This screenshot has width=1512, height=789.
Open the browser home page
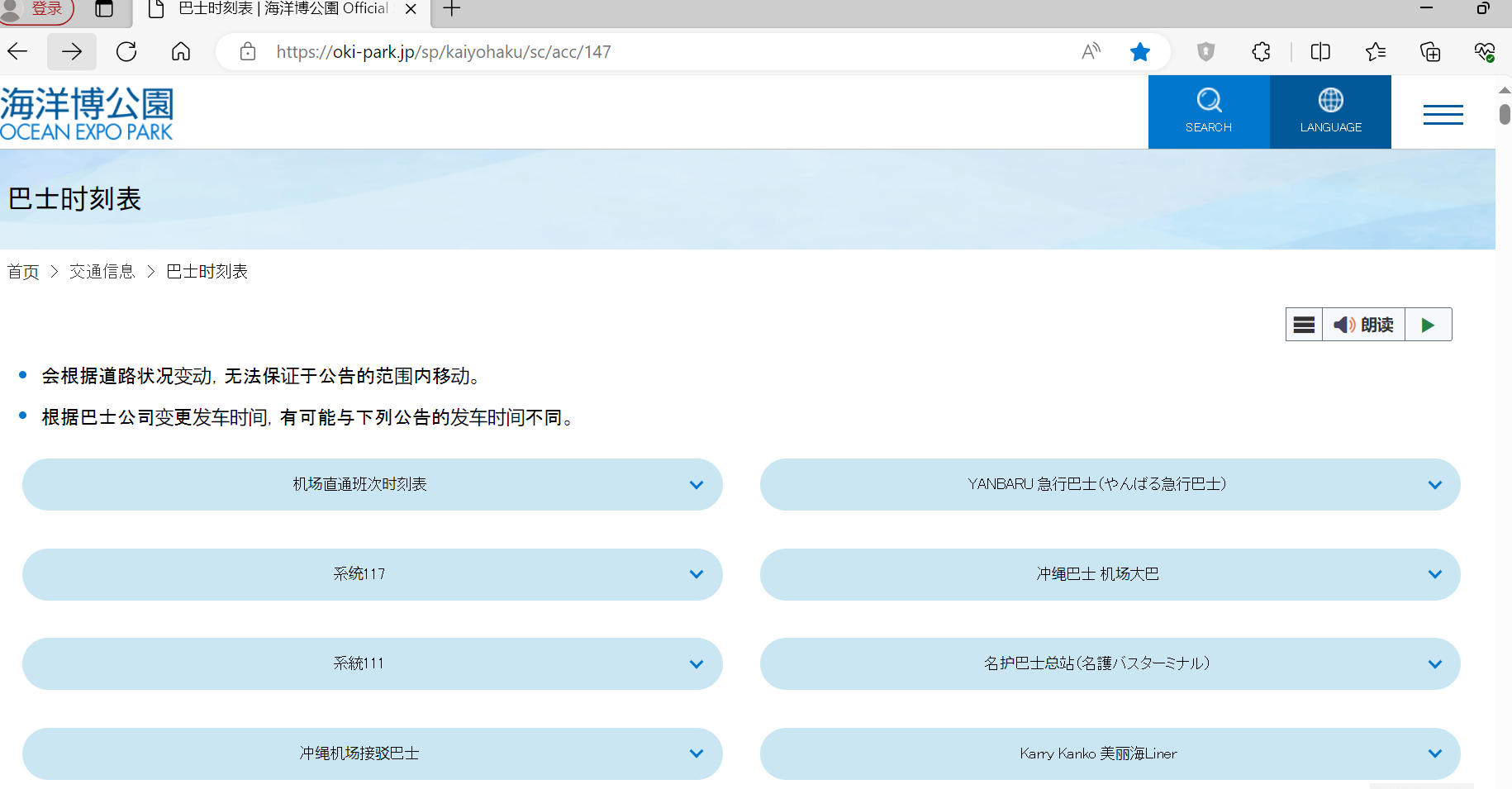[x=181, y=52]
